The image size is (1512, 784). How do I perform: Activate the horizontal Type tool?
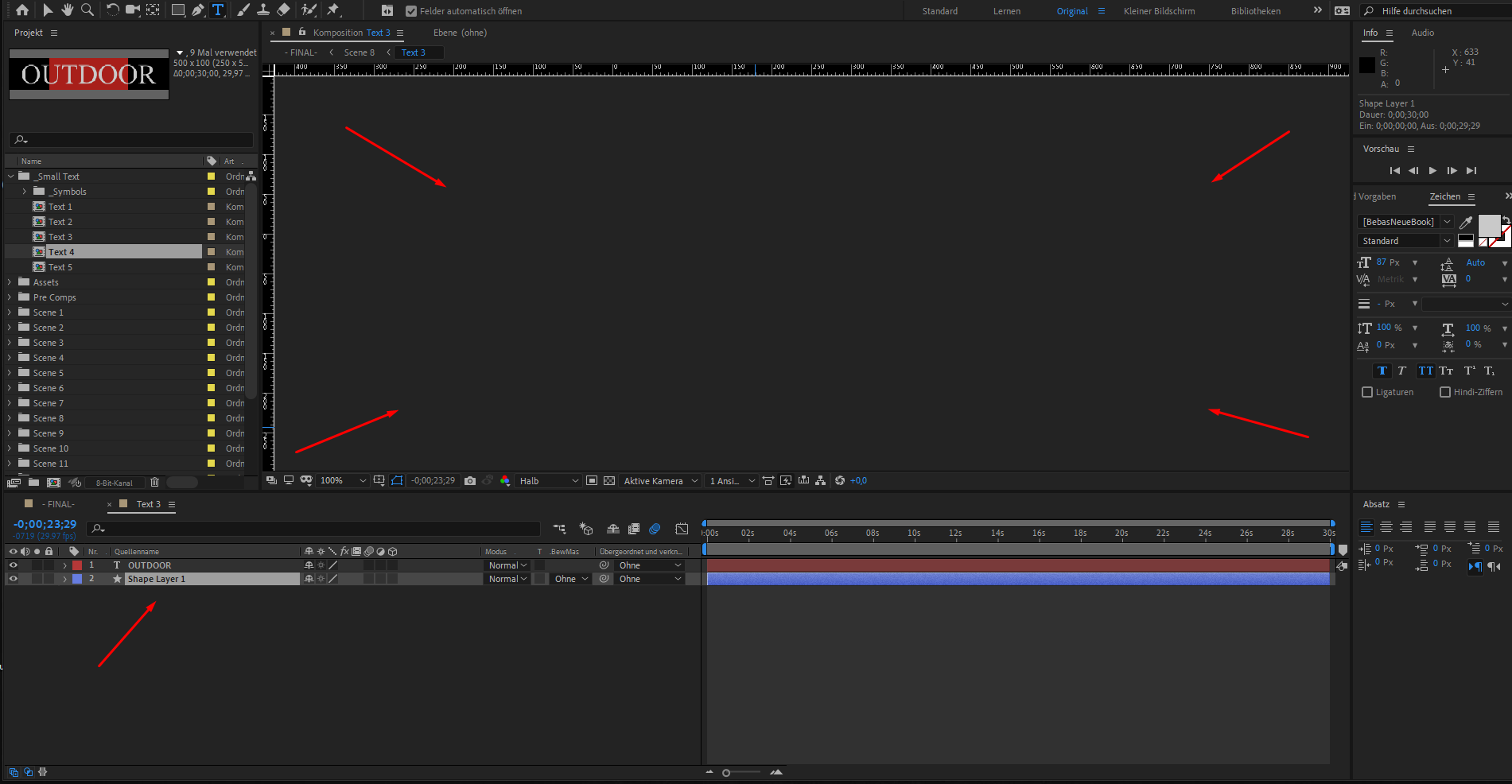(218, 10)
